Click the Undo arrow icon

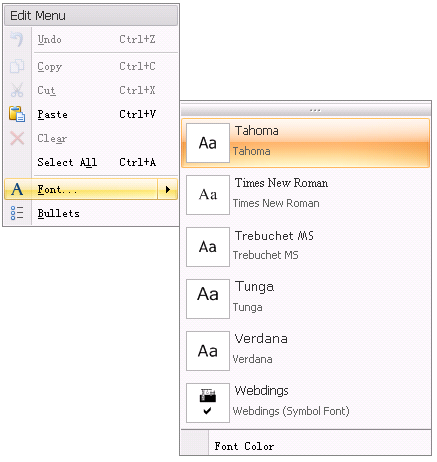point(17,39)
